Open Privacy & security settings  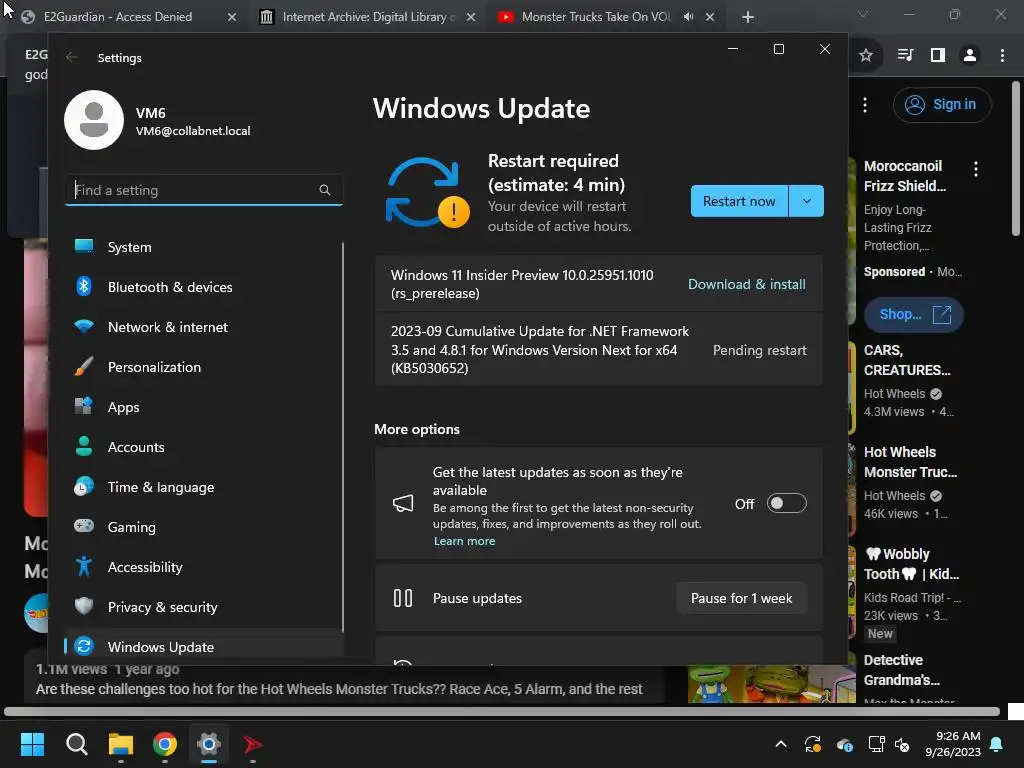pos(204,607)
